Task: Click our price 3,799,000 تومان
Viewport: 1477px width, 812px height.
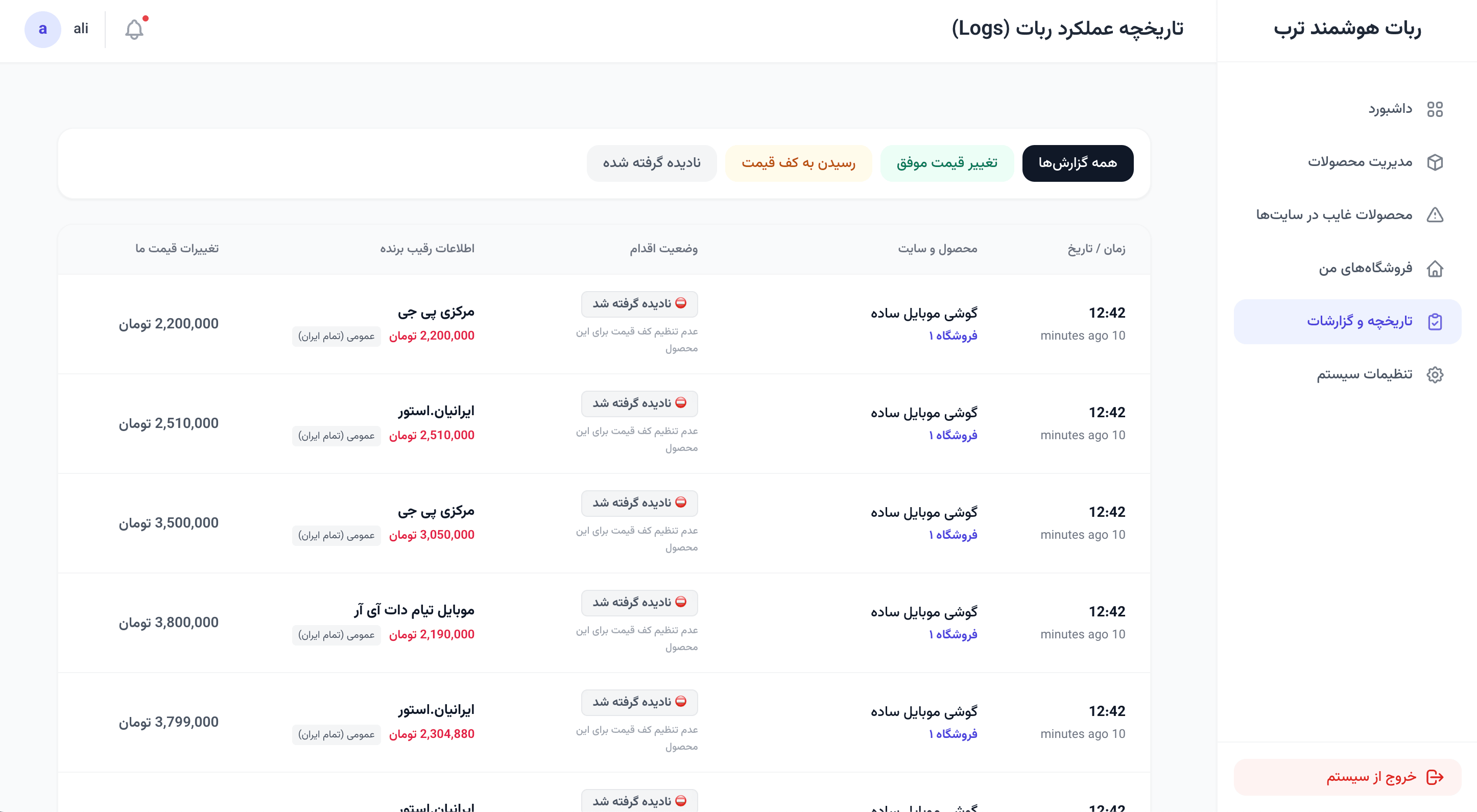Action: coord(169,722)
